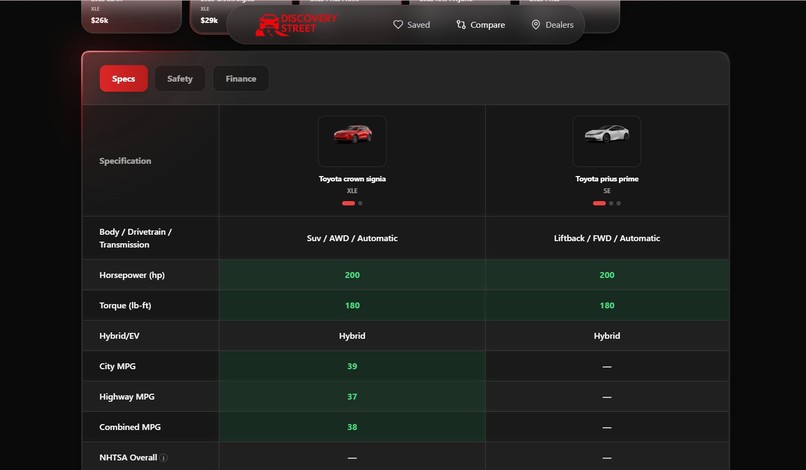Click crown signia horsepower value 200
806x470 pixels.
click(x=352, y=275)
